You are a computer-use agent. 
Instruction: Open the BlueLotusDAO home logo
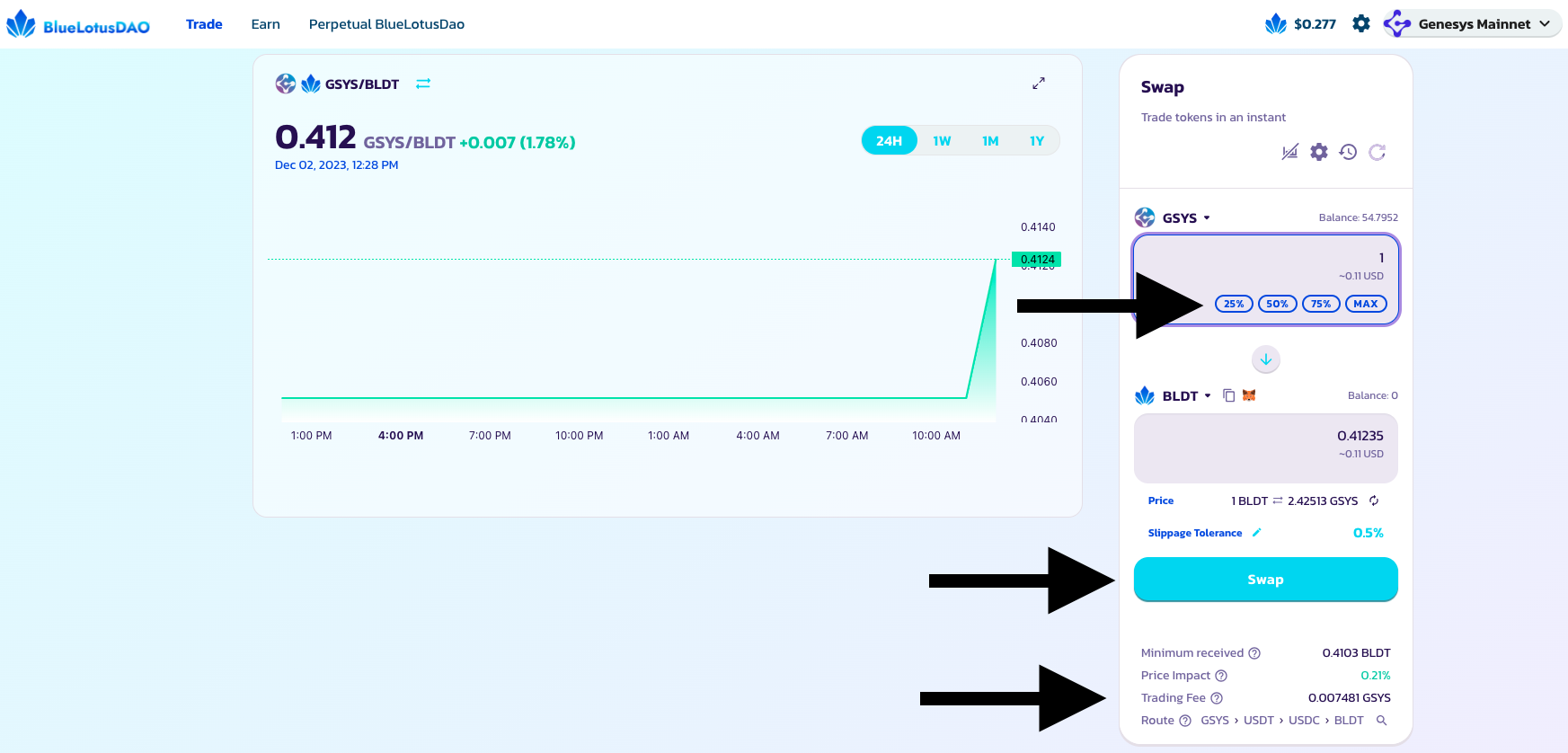tap(78, 24)
